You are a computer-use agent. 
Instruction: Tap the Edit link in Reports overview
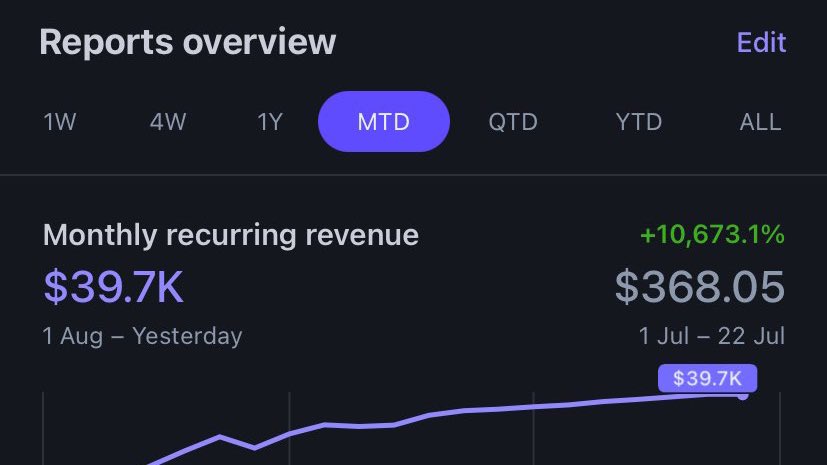761,42
